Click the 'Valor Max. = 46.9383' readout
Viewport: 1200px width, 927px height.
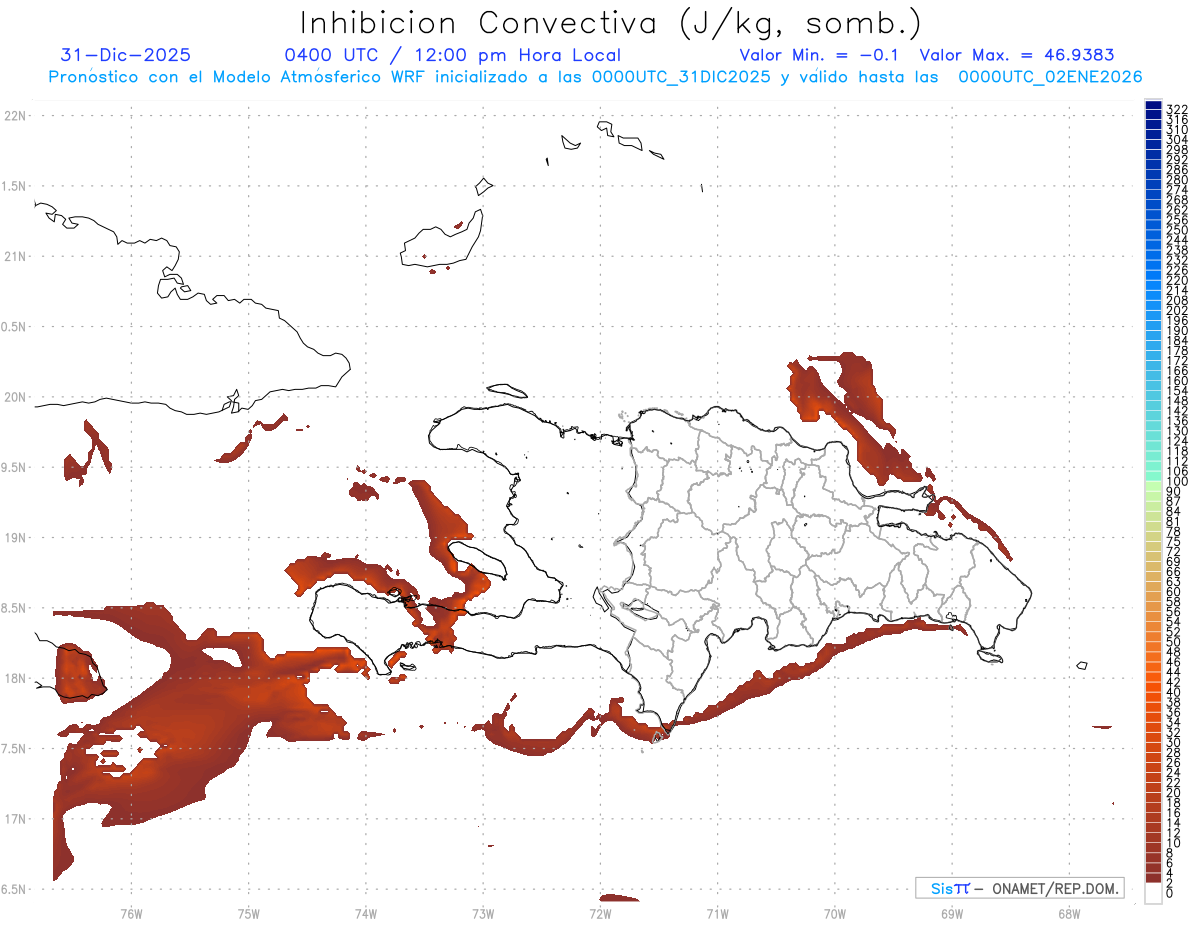click(x=1017, y=56)
